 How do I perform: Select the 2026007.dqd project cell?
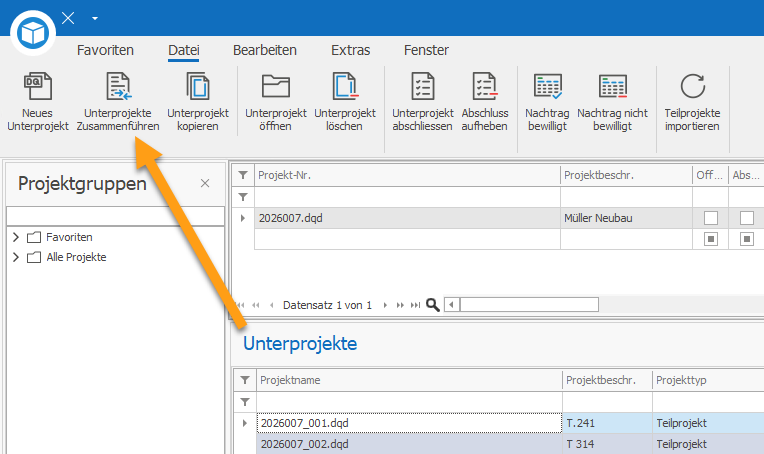coord(407,218)
